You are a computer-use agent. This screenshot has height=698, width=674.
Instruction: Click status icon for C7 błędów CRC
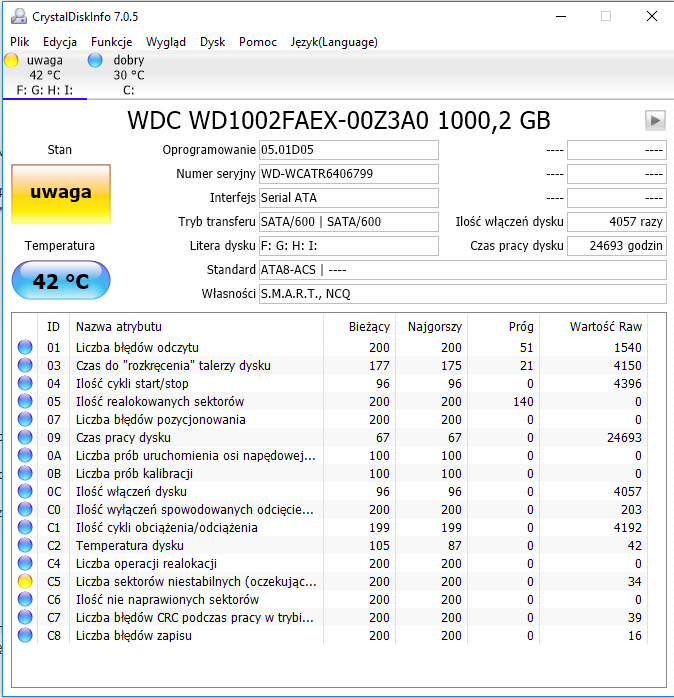tap(25, 617)
